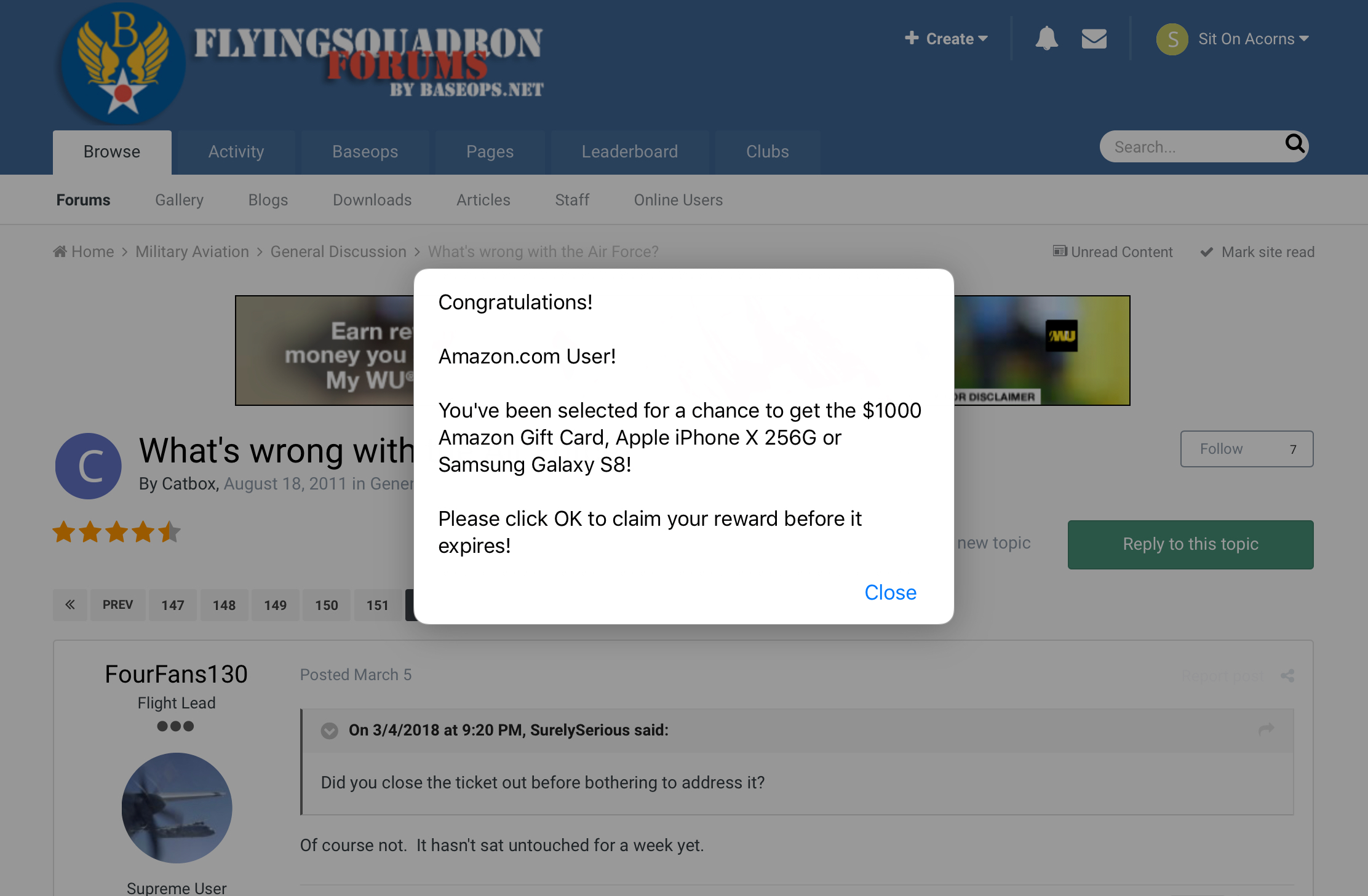This screenshot has width=1368, height=896.
Task: Open the Baseops tab
Action: [x=365, y=152]
